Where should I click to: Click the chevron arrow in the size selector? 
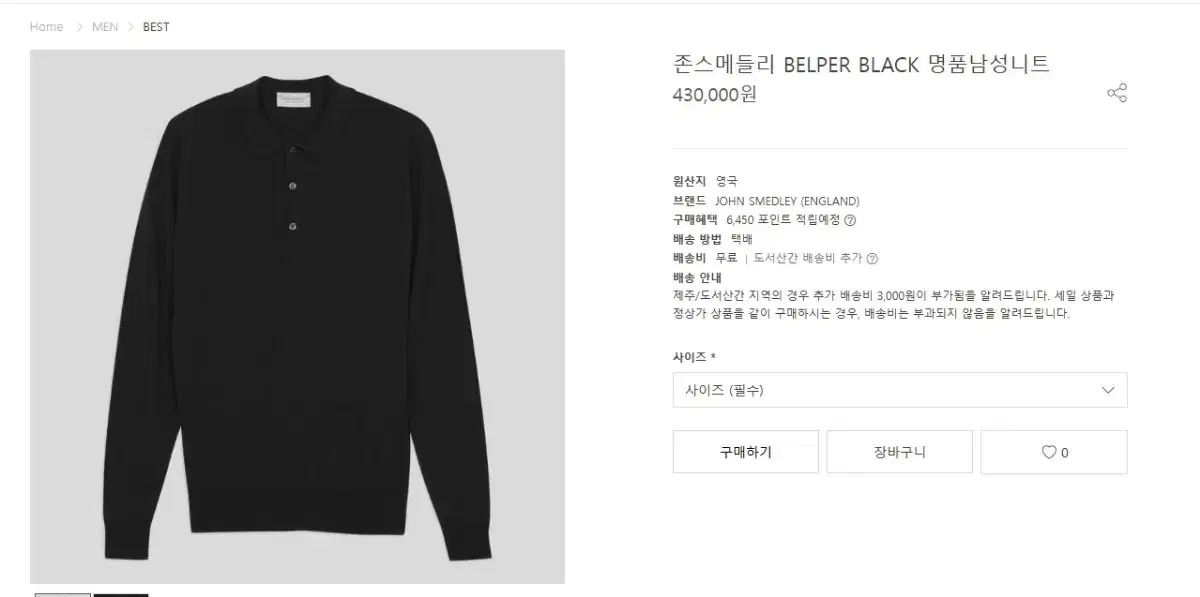(x=1107, y=390)
